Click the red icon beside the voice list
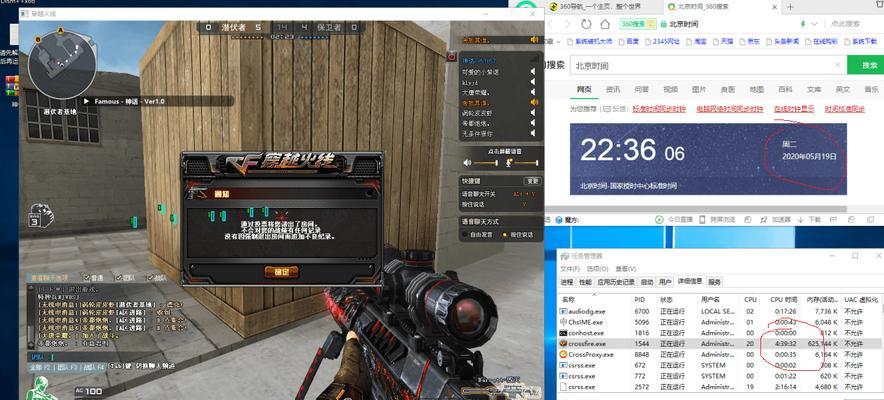The image size is (884, 400). coord(452,57)
